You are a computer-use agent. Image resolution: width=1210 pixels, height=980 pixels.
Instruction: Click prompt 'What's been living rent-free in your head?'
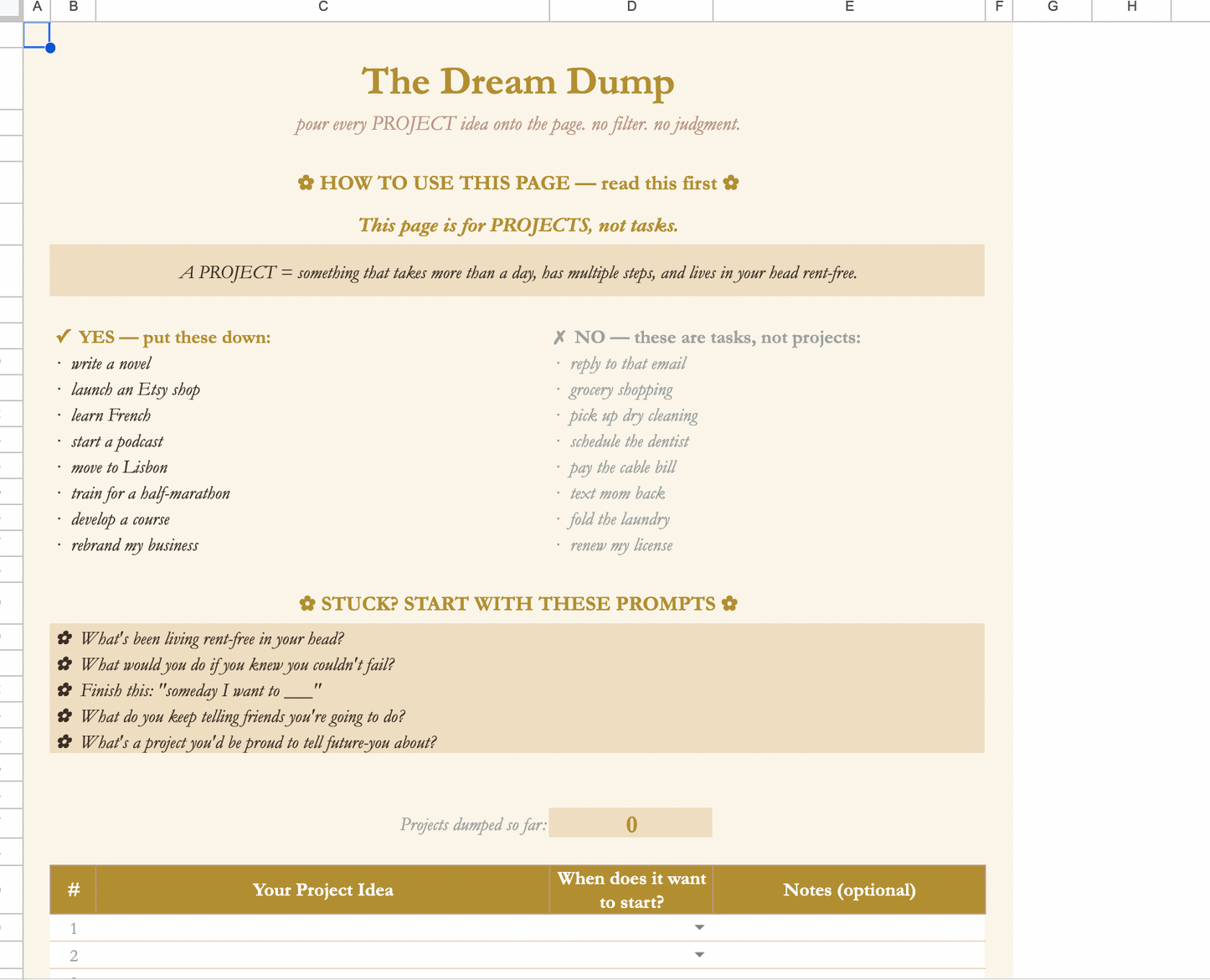212,638
